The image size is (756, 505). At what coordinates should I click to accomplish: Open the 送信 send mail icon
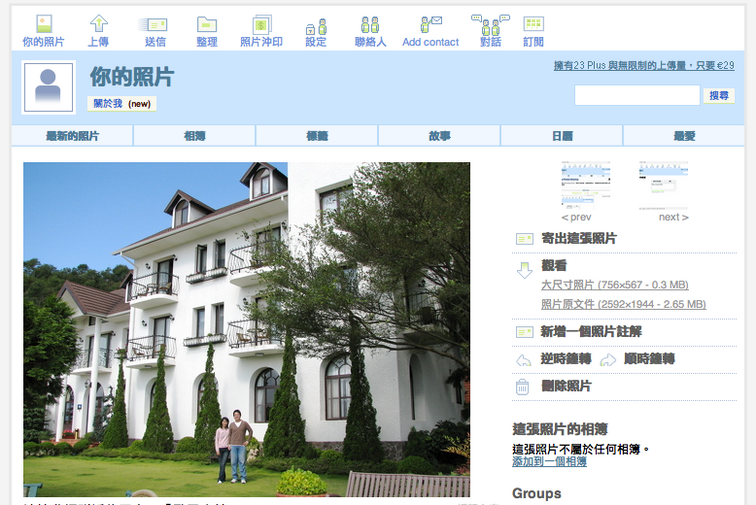point(153,24)
